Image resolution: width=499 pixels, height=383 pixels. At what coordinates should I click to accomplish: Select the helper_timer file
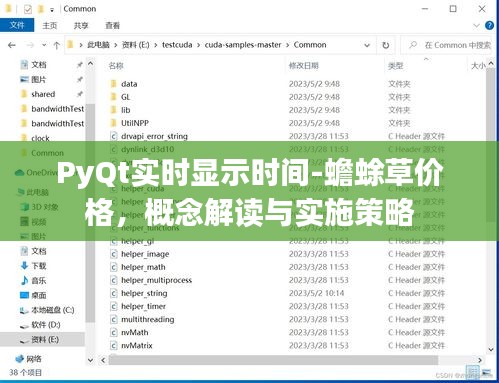143,306
